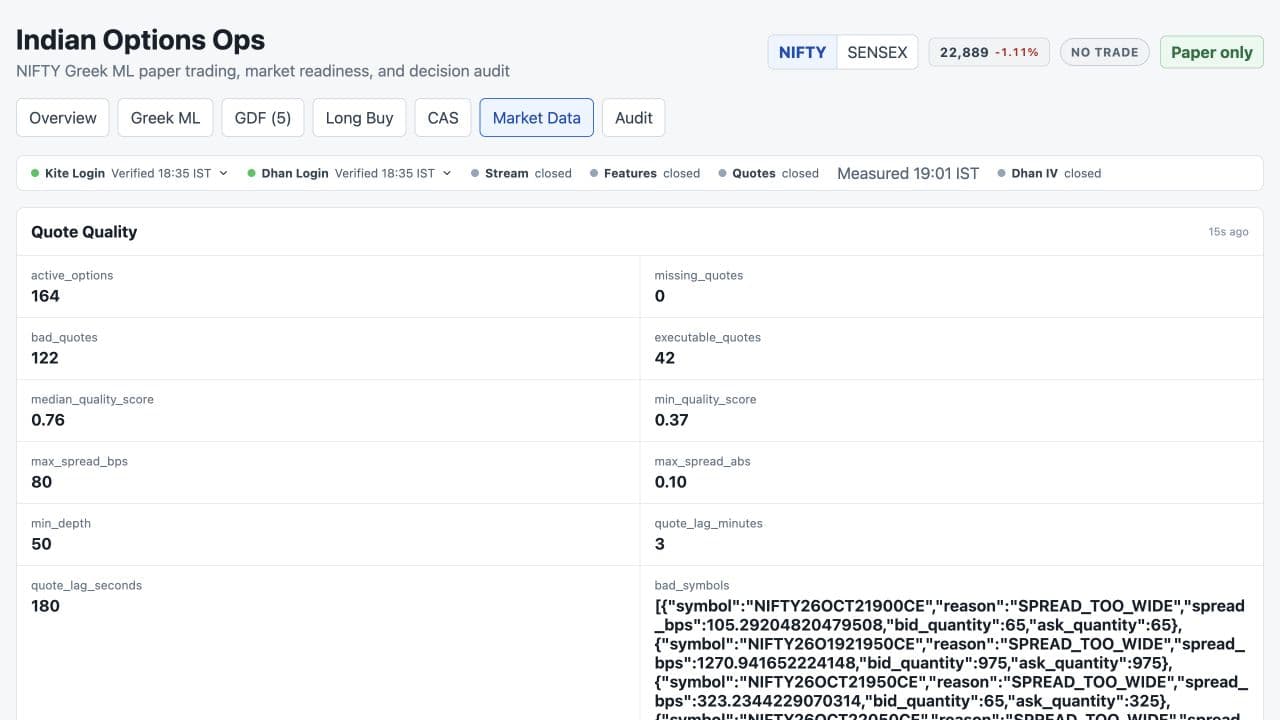Image resolution: width=1280 pixels, height=720 pixels.
Task: Select the min_quality_score value 0.37
Action: point(672,420)
